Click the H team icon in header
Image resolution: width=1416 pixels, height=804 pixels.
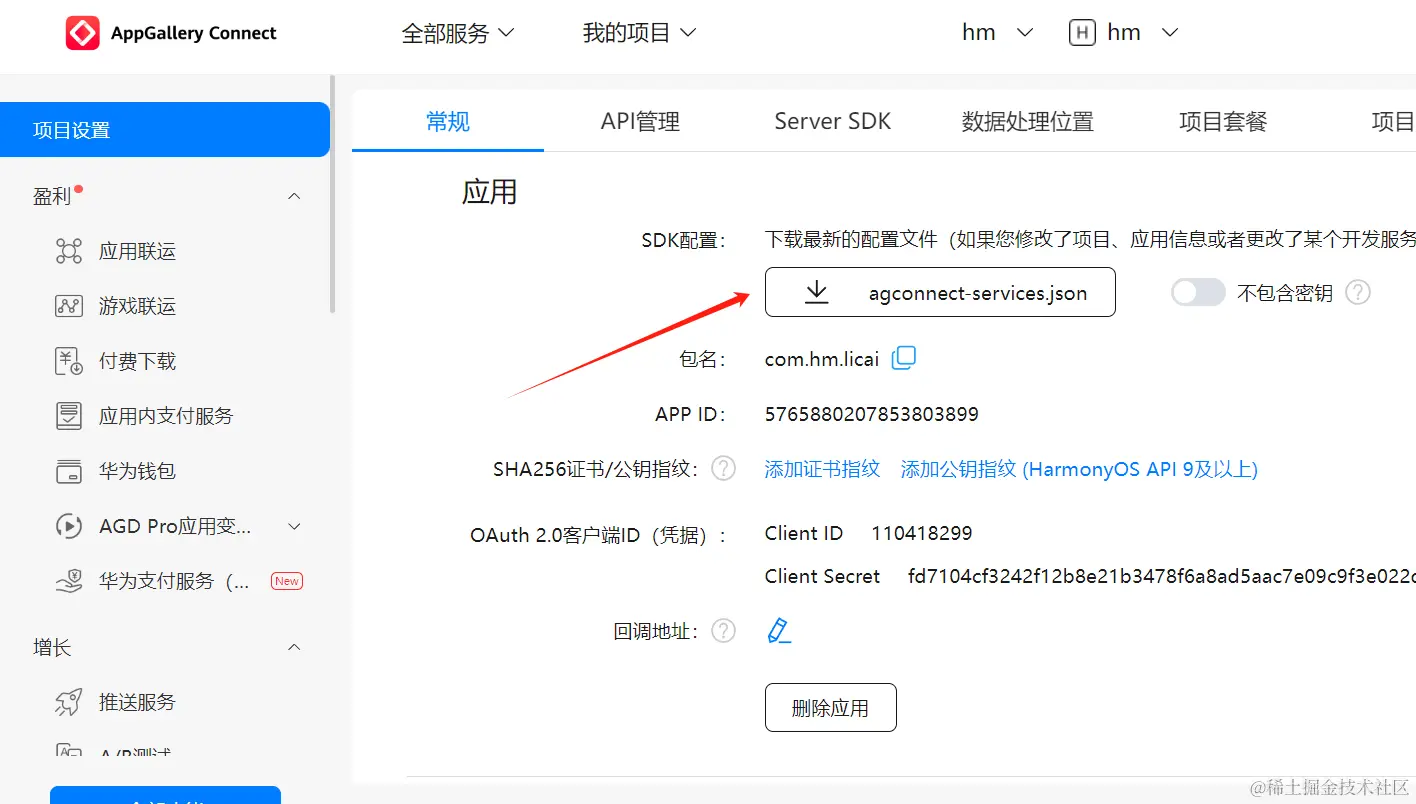click(x=1082, y=33)
